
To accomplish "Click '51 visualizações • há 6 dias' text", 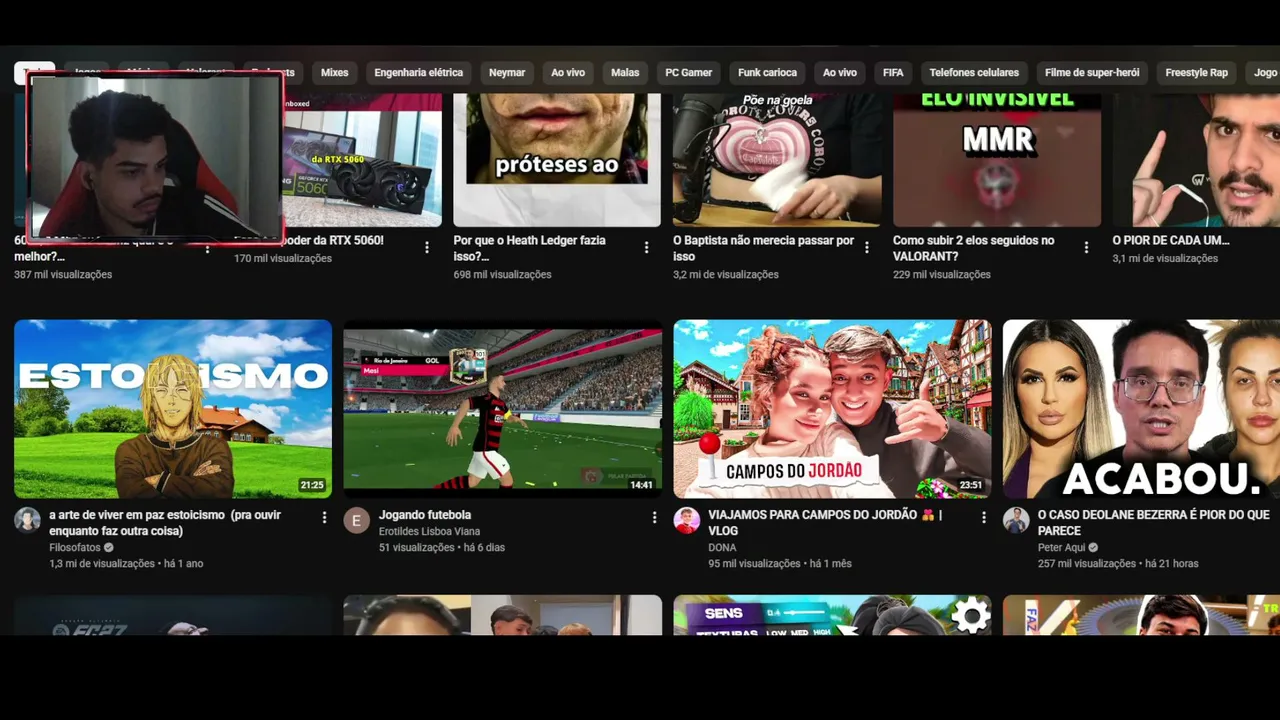I will click(442, 548).
